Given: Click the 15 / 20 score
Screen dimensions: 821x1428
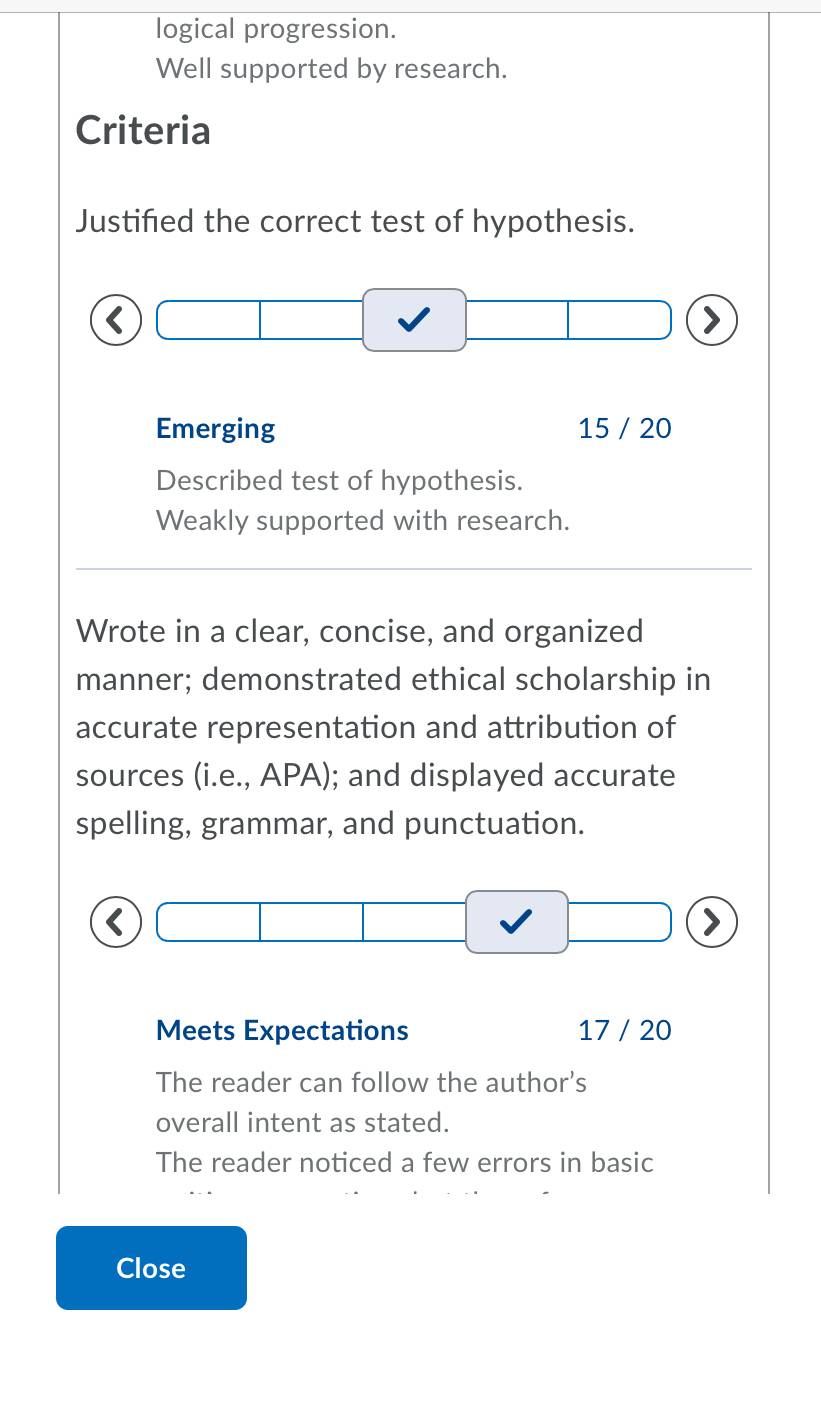Looking at the screenshot, I should point(625,429).
